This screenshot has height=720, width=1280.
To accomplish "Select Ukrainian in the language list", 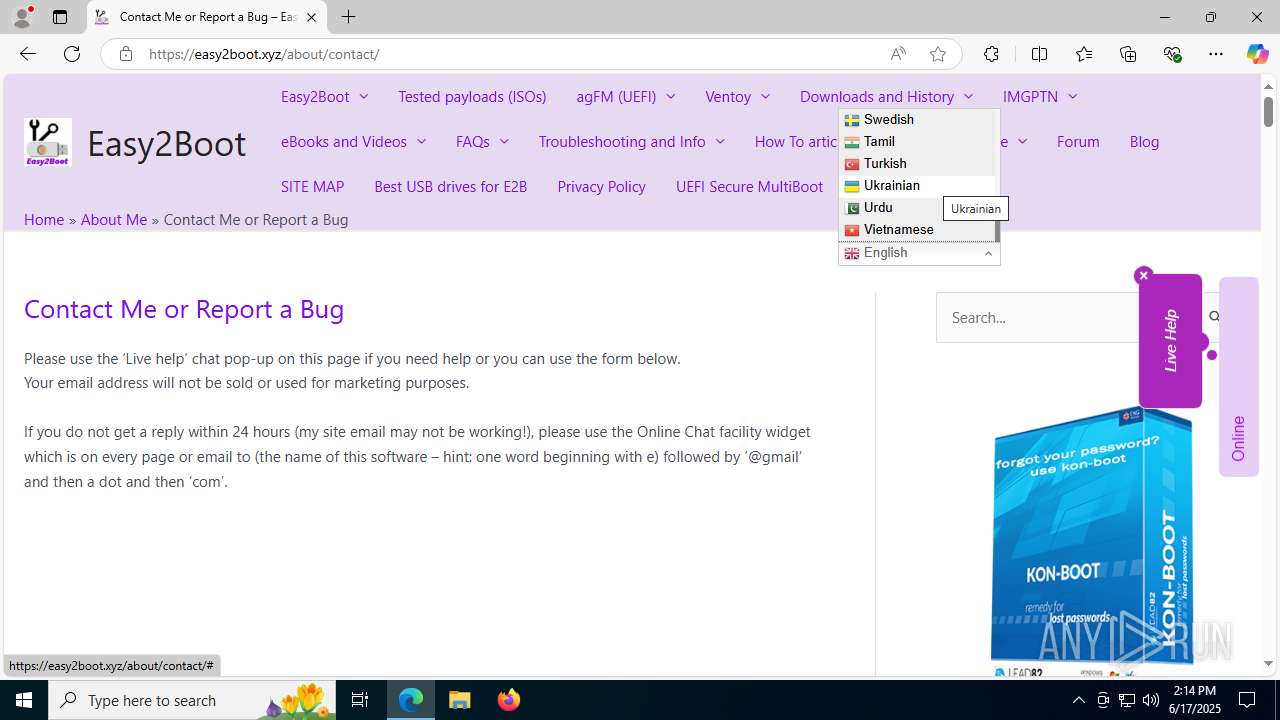I will [x=917, y=185].
